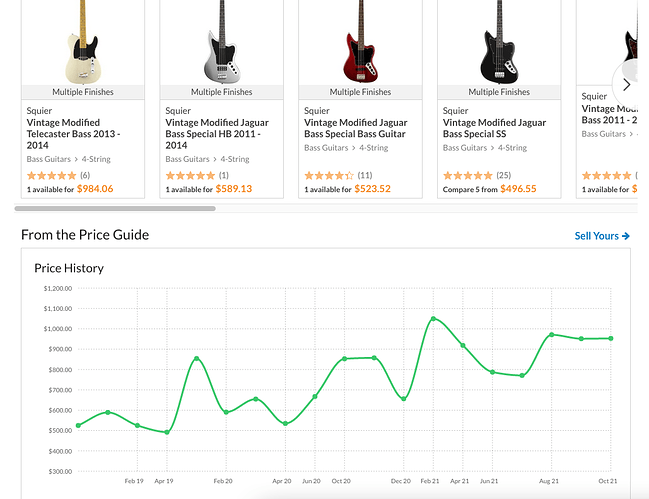The image size is (649, 499).
Task: Open Vintage Modified Telecaster Bass 2013 - 2014 title
Action: pyautogui.click(x=73, y=134)
